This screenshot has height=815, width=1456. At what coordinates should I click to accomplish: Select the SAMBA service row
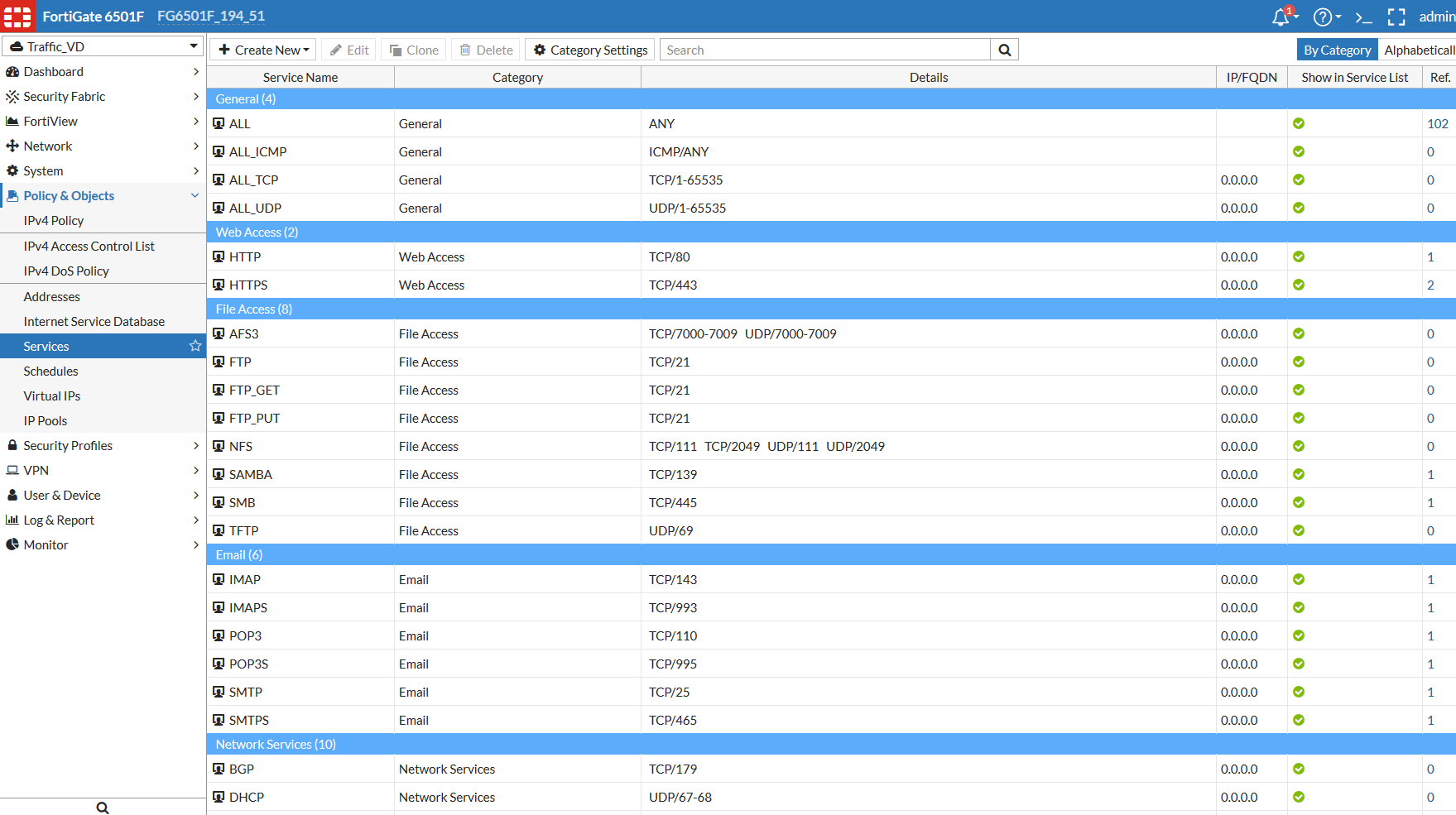[x=251, y=474]
